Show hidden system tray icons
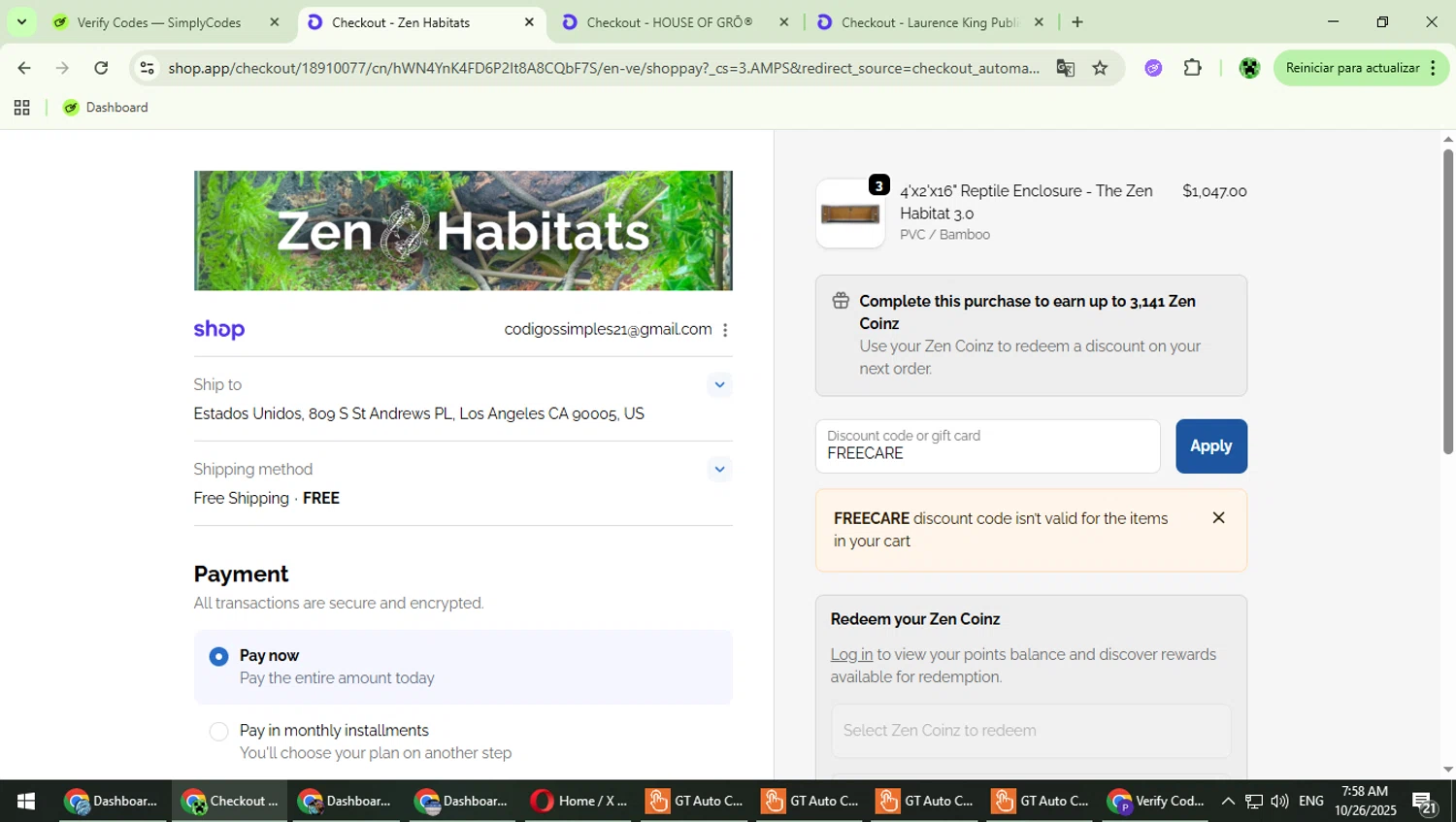The width and height of the screenshot is (1456, 822). [x=1228, y=802]
